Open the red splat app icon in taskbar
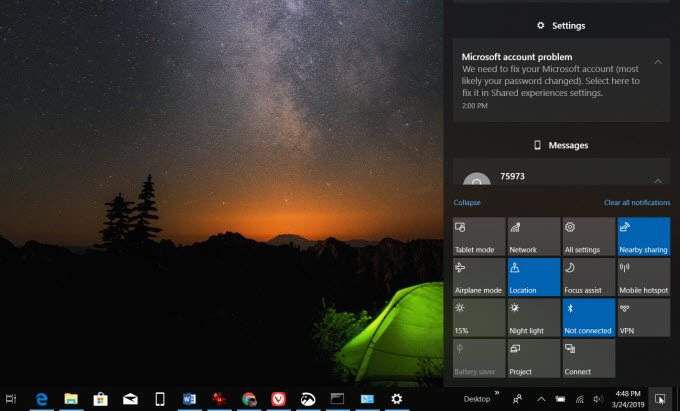 [219, 399]
